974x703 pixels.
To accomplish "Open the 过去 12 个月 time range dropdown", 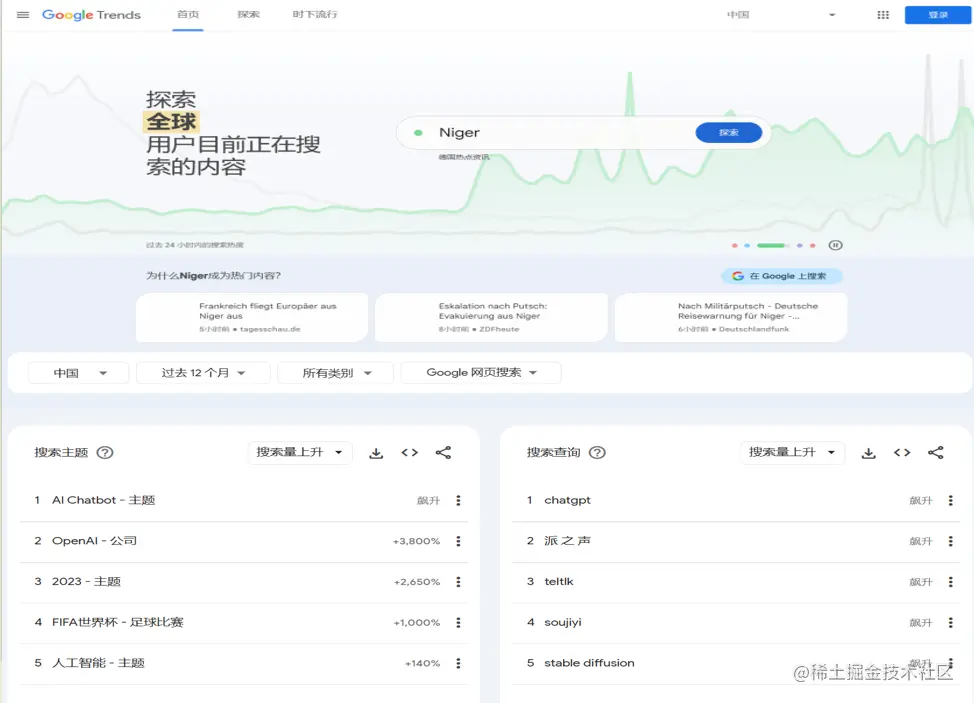I will click(x=203, y=373).
